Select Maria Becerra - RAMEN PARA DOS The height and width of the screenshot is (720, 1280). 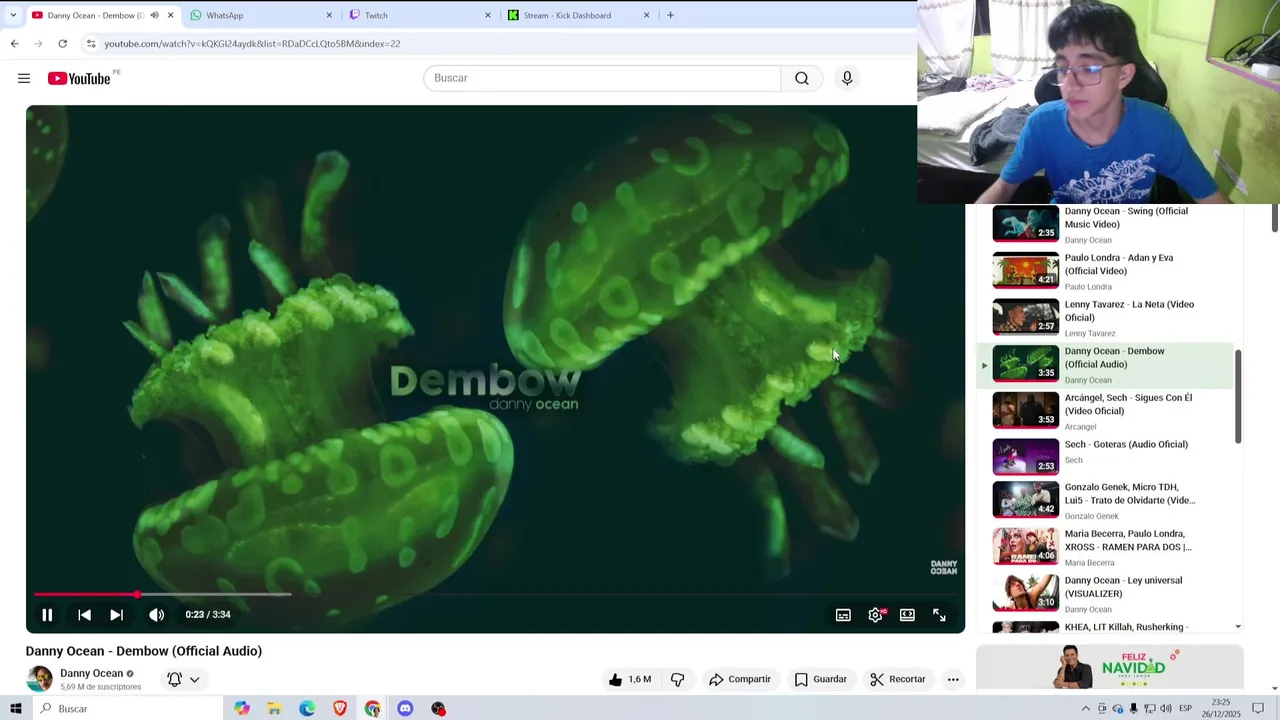tap(1105, 547)
